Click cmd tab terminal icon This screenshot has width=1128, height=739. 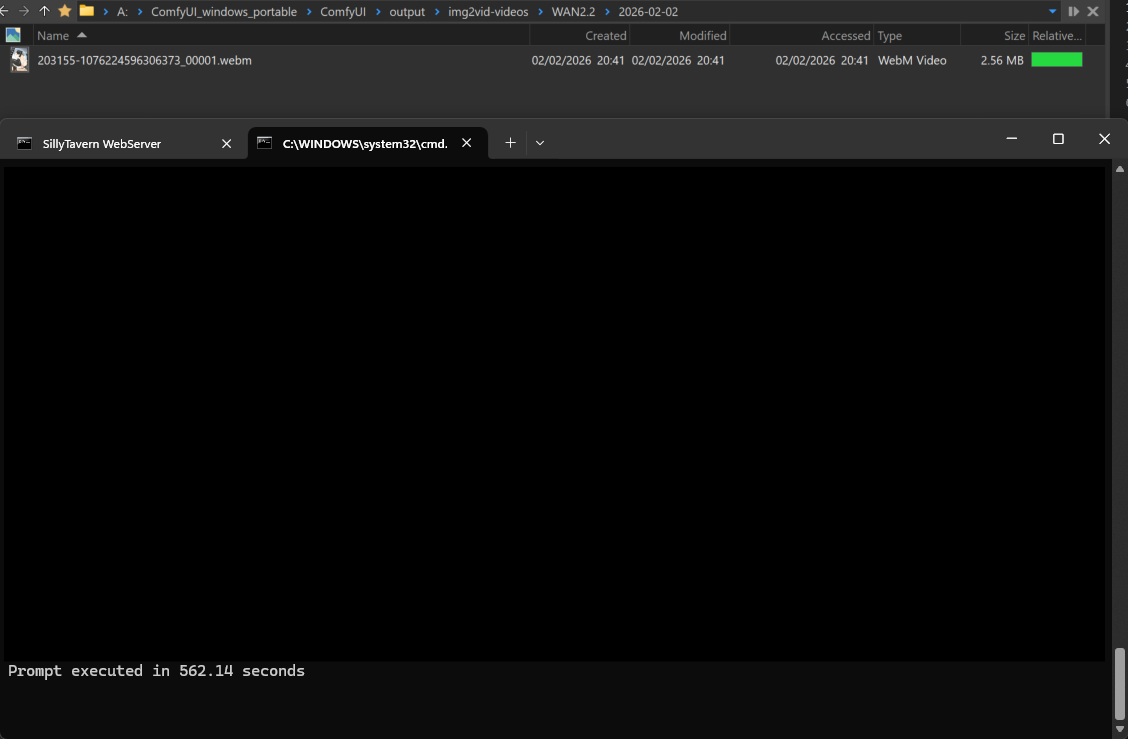[264, 142]
